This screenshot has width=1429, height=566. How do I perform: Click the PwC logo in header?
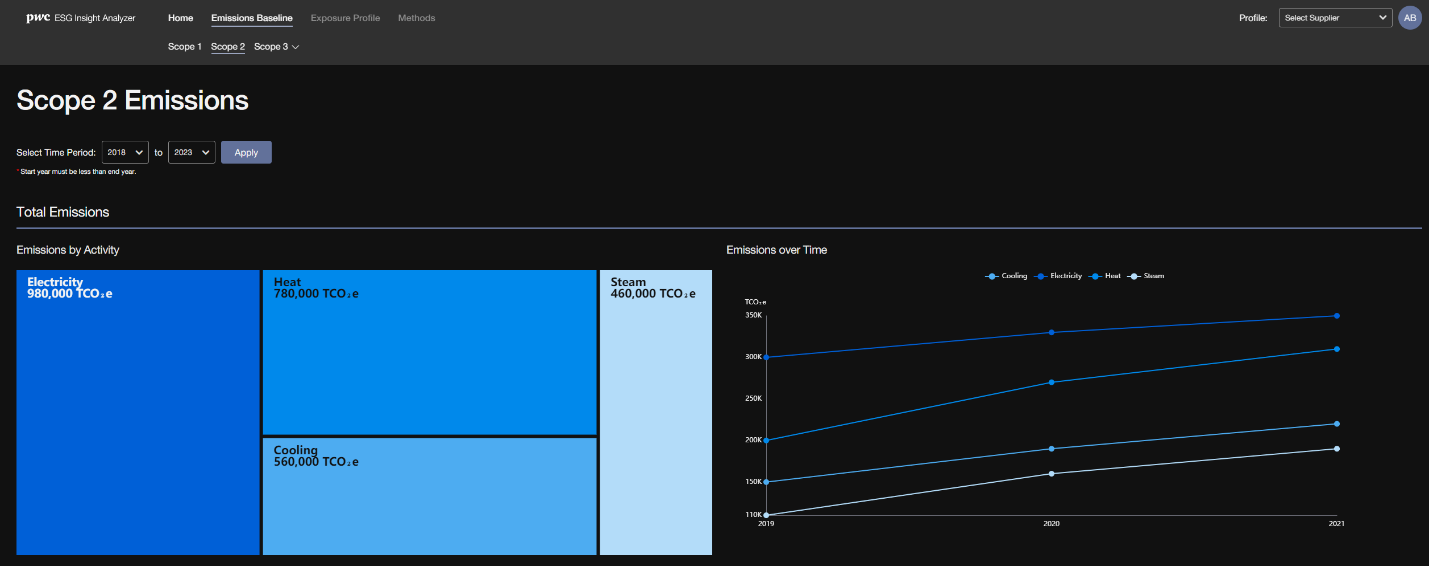click(x=38, y=18)
